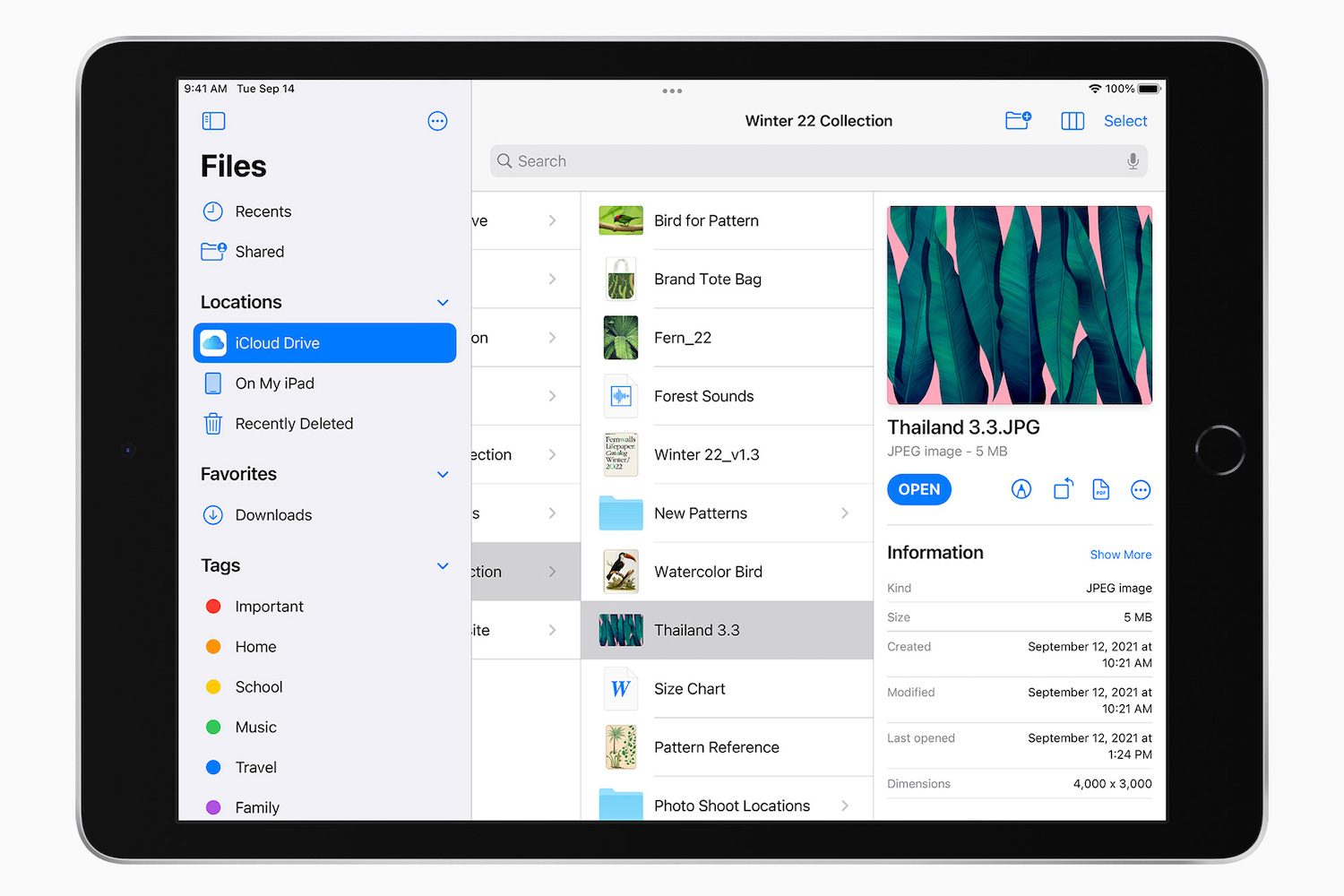The width and height of the screenshot is (1344, 896).
Task: Tap the microphone icon in search
Action: click(x=1133, y=161)
